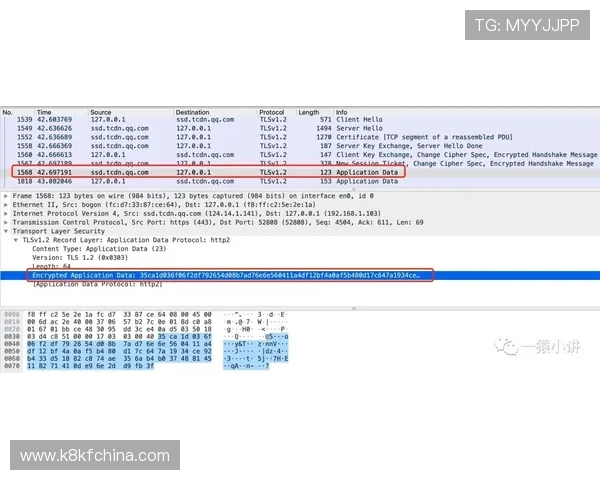Screen dimensions: 600x480
Task: Sort packets by Source column header
Action: click(101, 112)
